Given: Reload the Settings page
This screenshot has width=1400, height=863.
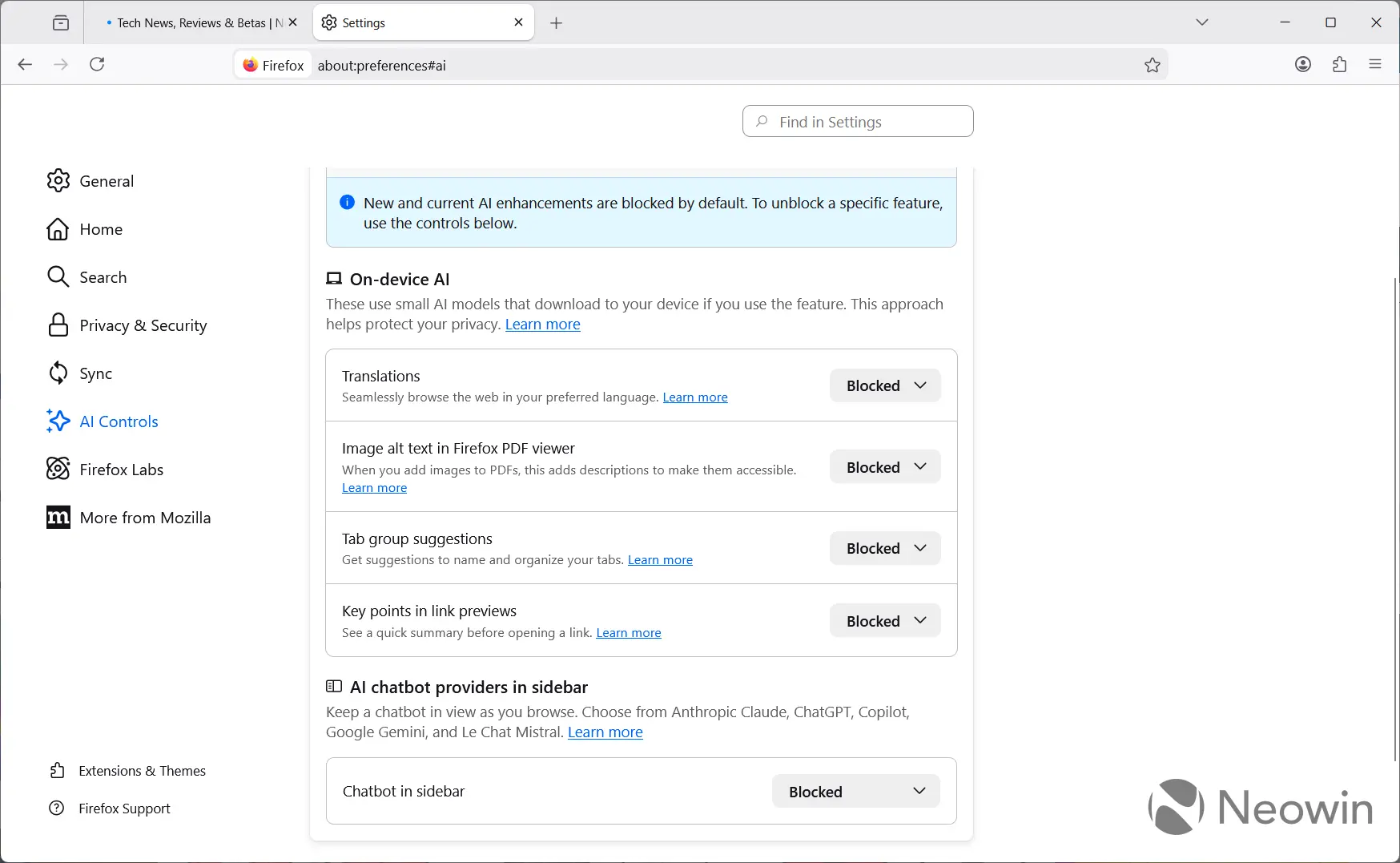Looking at the screenshot, I should tap(97, 64).
